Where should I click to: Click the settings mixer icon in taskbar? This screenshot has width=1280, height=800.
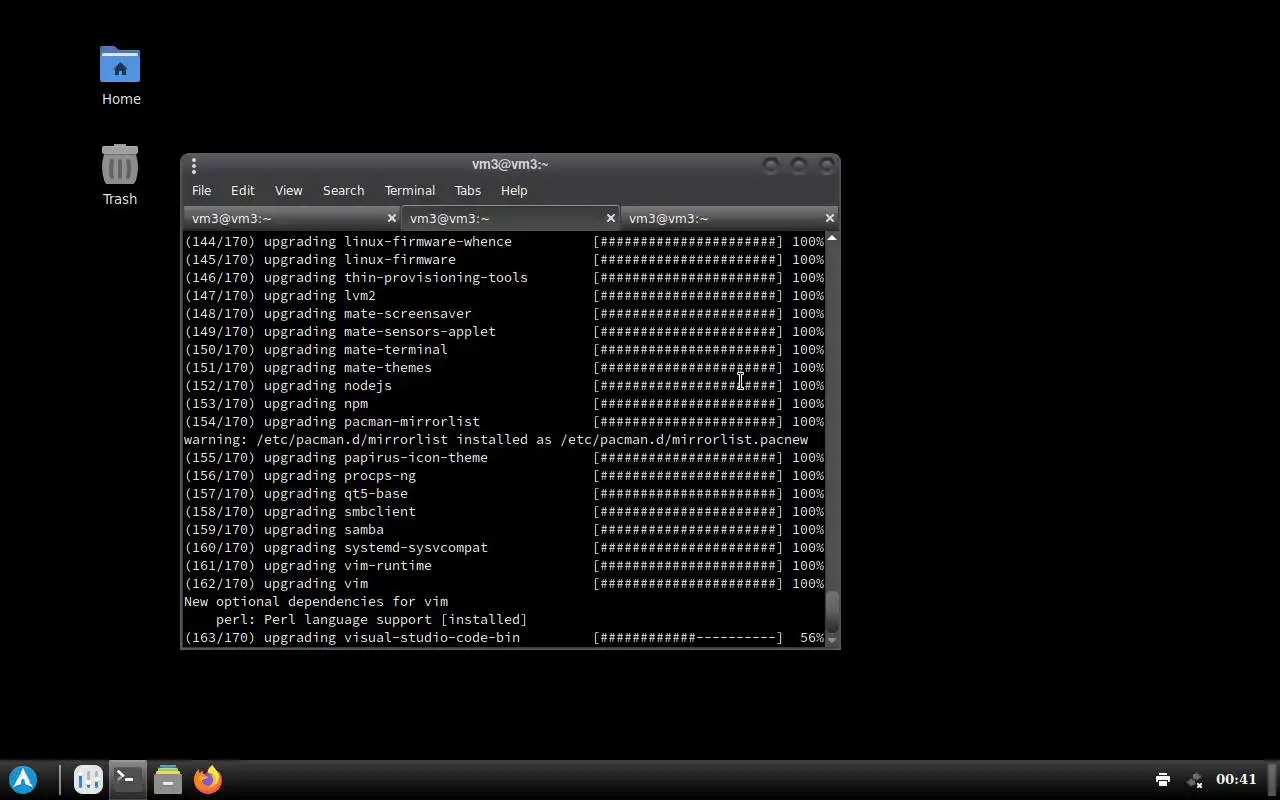(88, 780)
